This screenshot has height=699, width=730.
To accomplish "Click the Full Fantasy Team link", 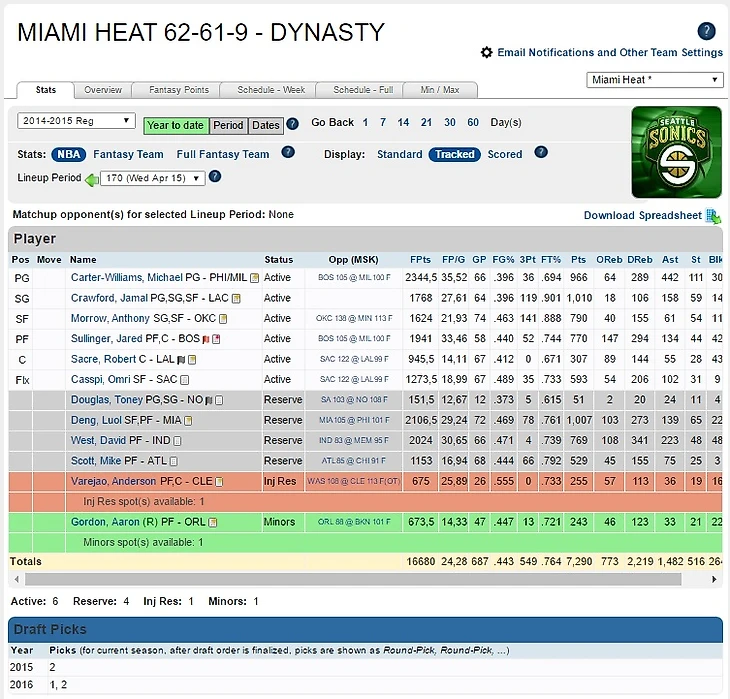I will click(x=222, y=154).
